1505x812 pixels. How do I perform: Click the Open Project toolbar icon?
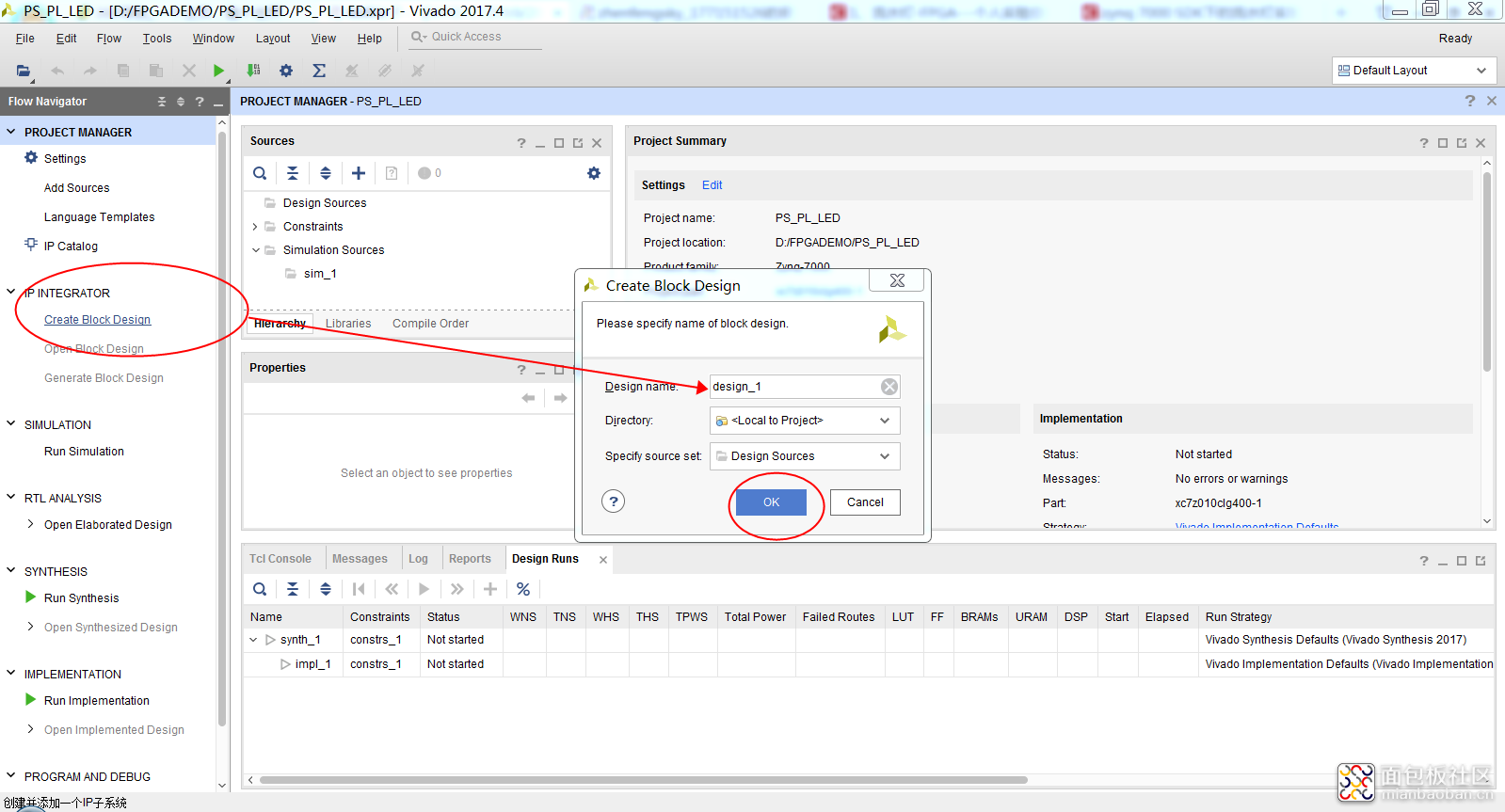click(24, 71)
